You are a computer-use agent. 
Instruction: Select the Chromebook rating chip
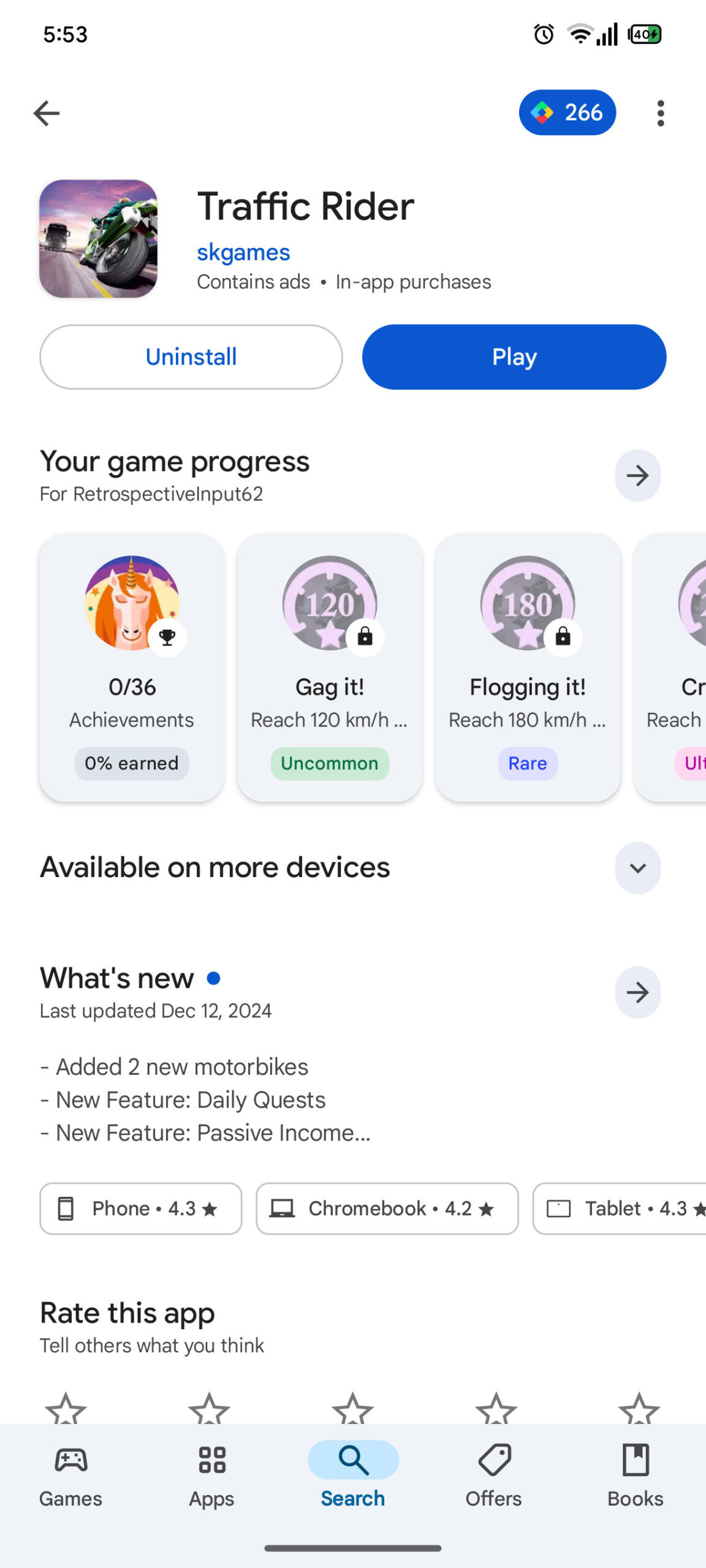(x=387, y=1208)
